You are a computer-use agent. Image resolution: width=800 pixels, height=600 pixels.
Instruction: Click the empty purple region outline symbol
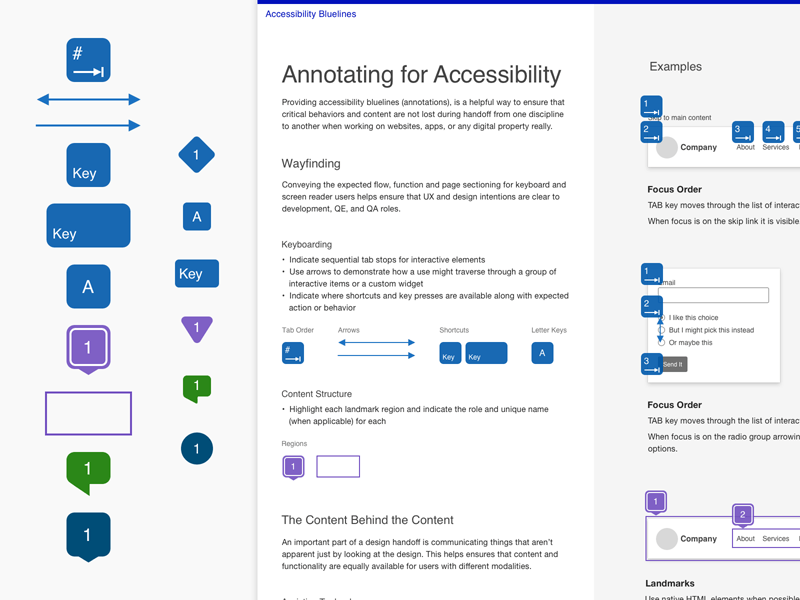point(88,413)
